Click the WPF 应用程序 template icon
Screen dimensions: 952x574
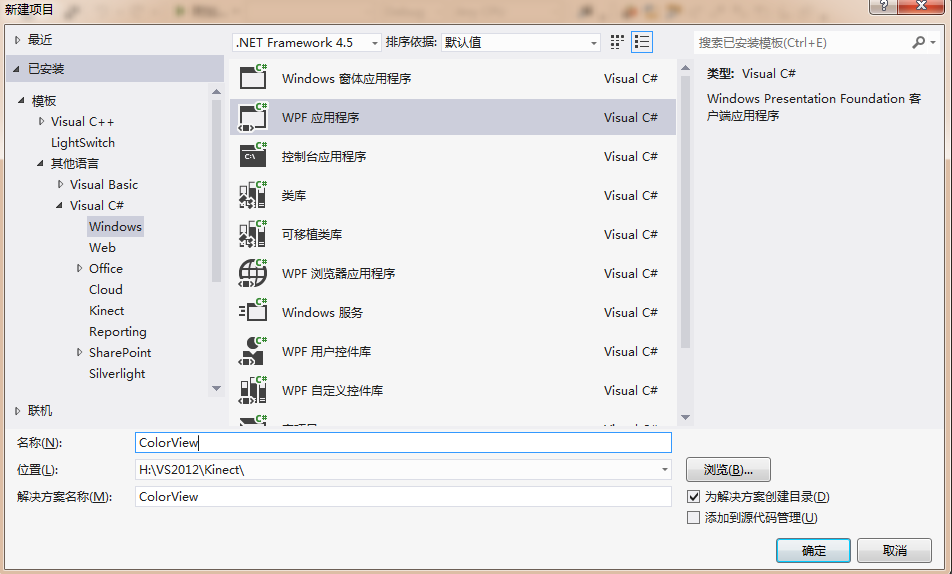pyautogui.click(x=253, y=117)
